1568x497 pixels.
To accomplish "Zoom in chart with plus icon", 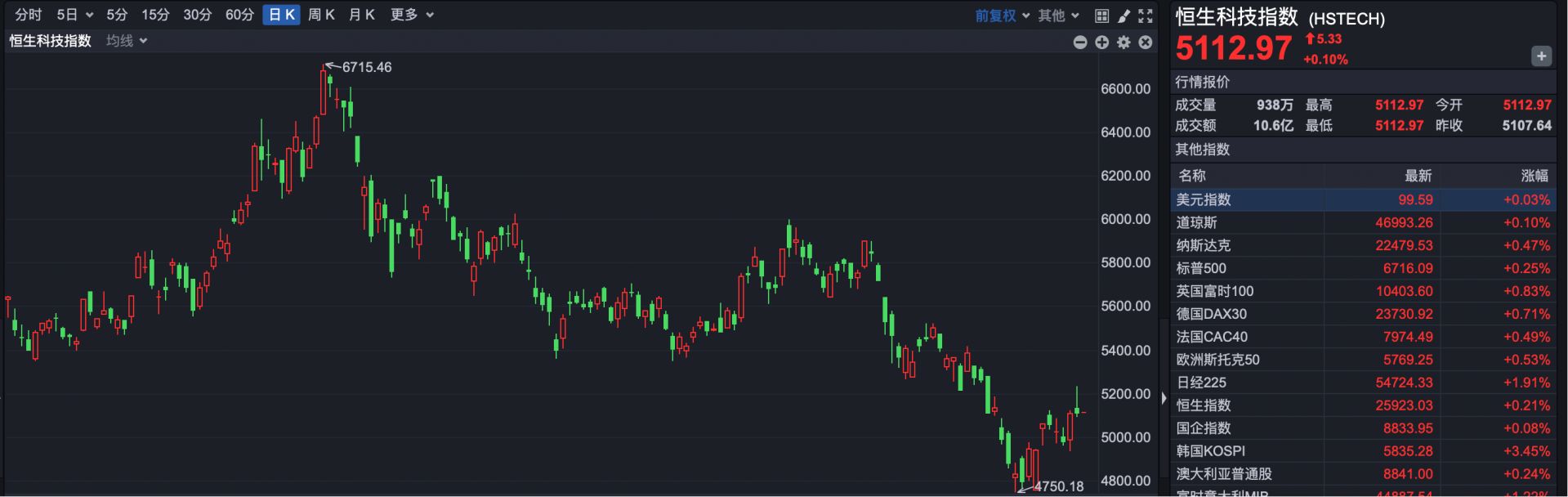I will [1102, 43].
